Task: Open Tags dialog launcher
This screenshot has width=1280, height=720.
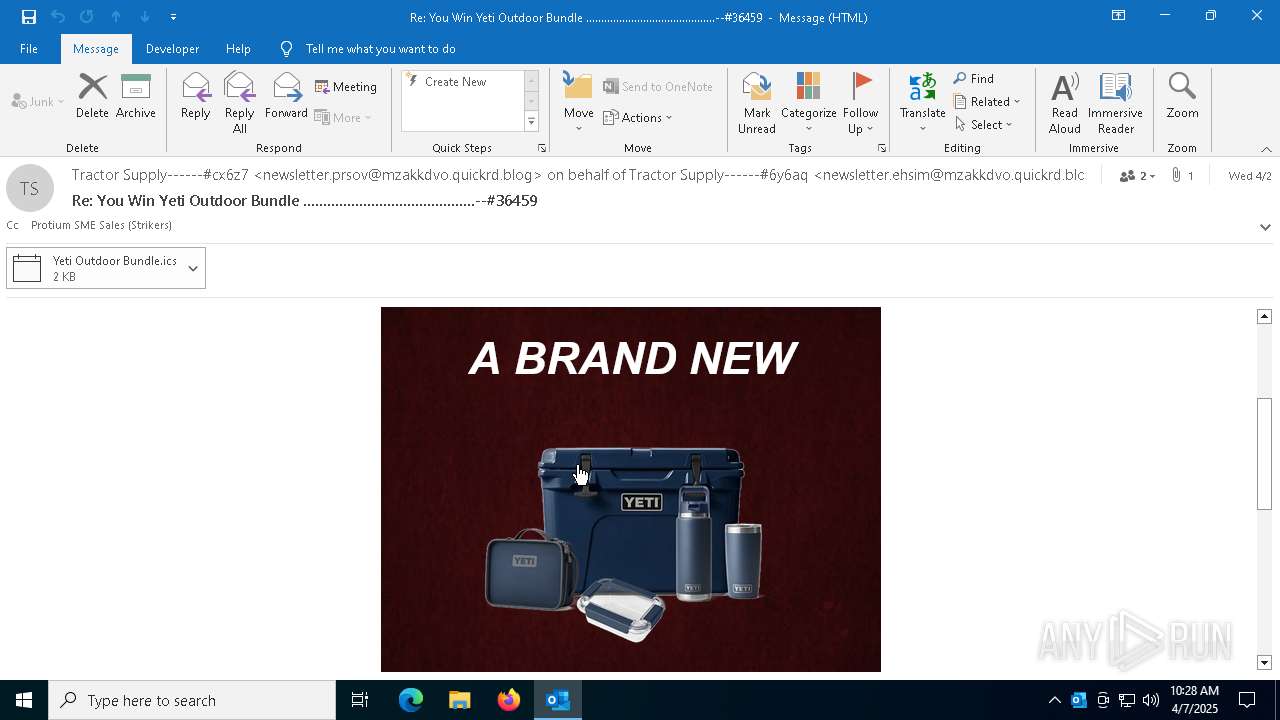Action: coord(882,148)
